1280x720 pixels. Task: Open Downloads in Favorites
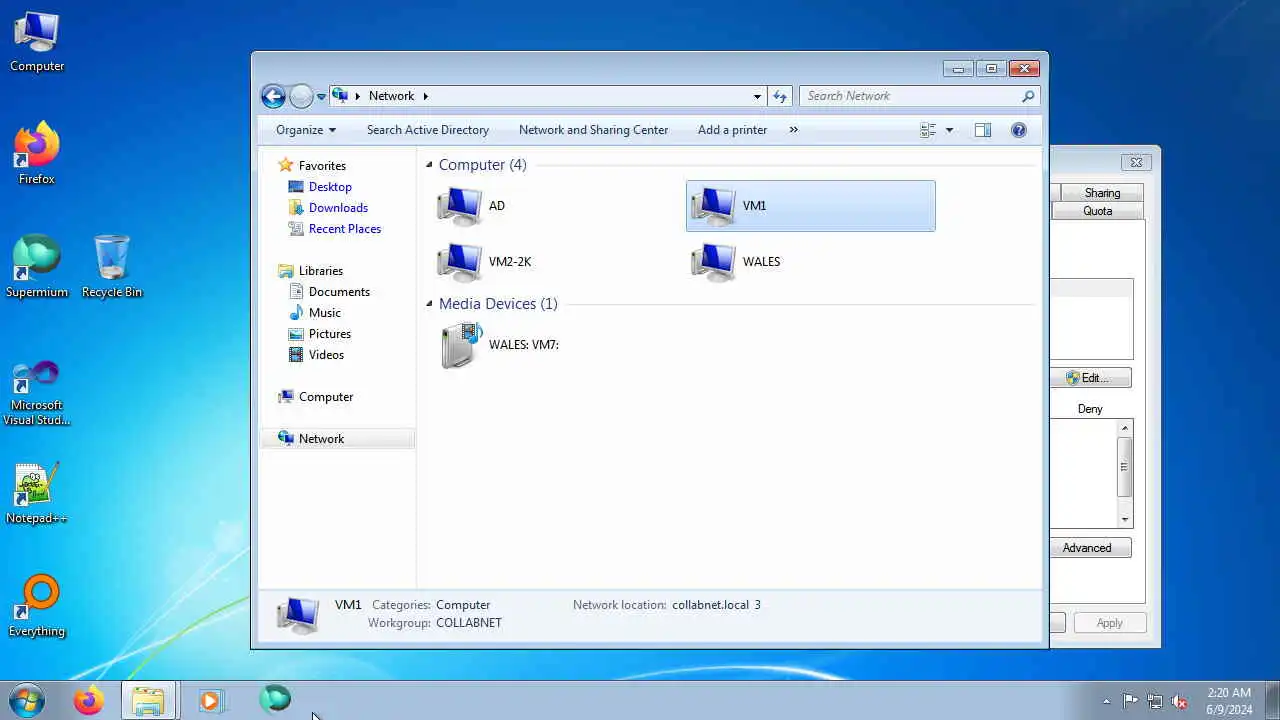tap(338, 208)
